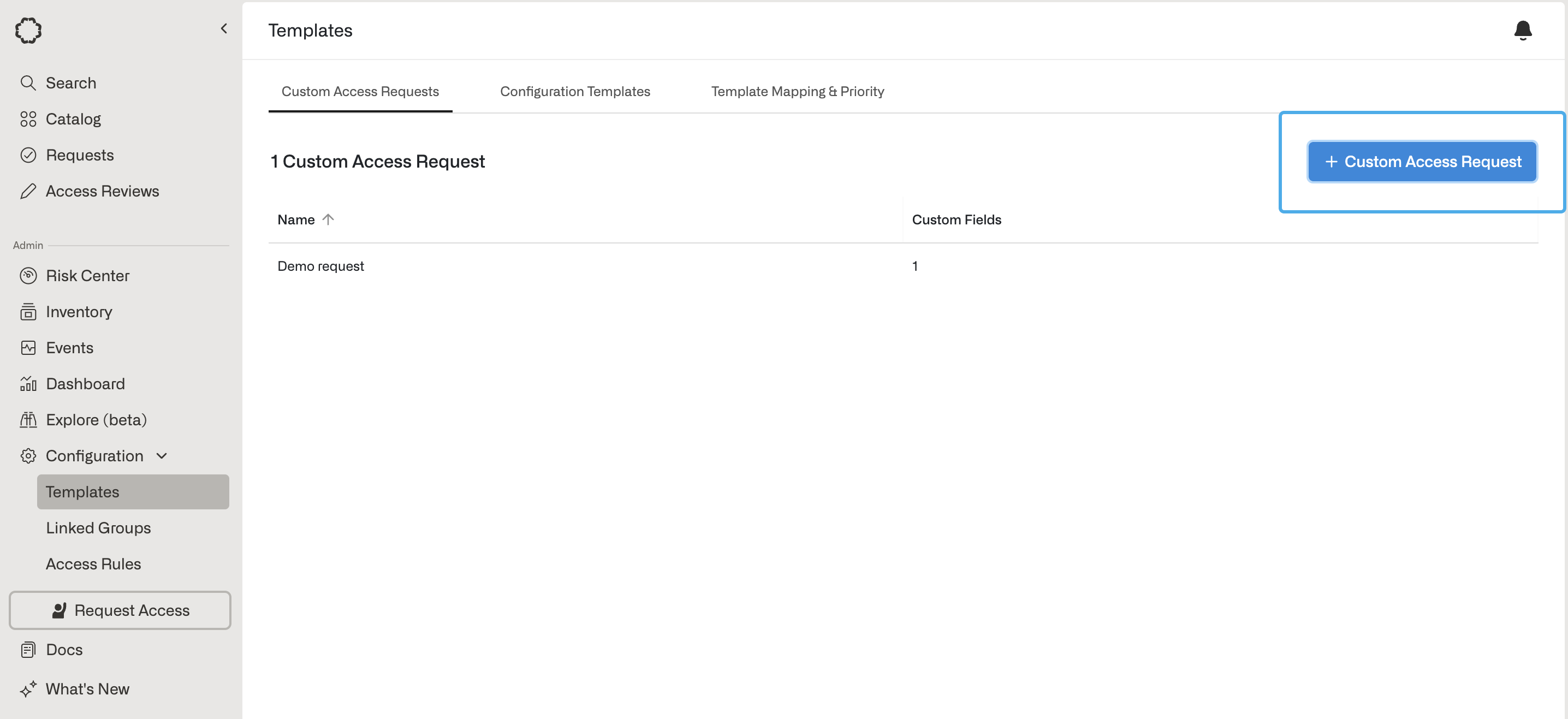Image resolution: width=1568 pixels, height=719 pixels.
Task: Click the Search magnifier icon in sidebar
Action: click(x=28, y=83)
